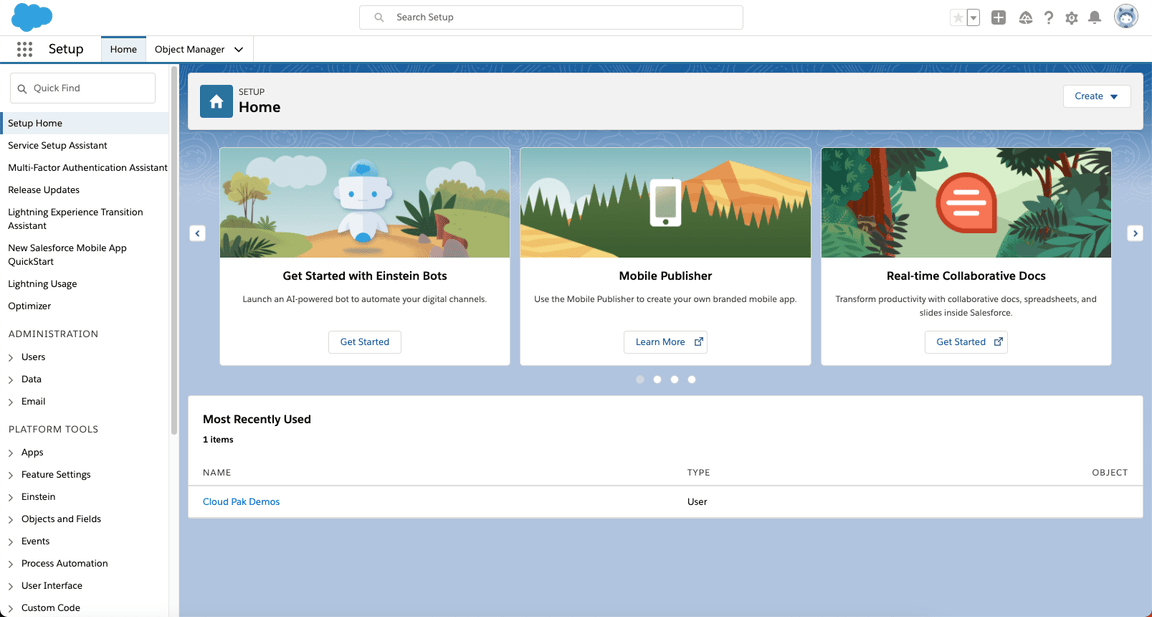The height and width of the screenshot is (617, 1152).
Task: Click the OBJECT column header
Action: coord(1109,472)
